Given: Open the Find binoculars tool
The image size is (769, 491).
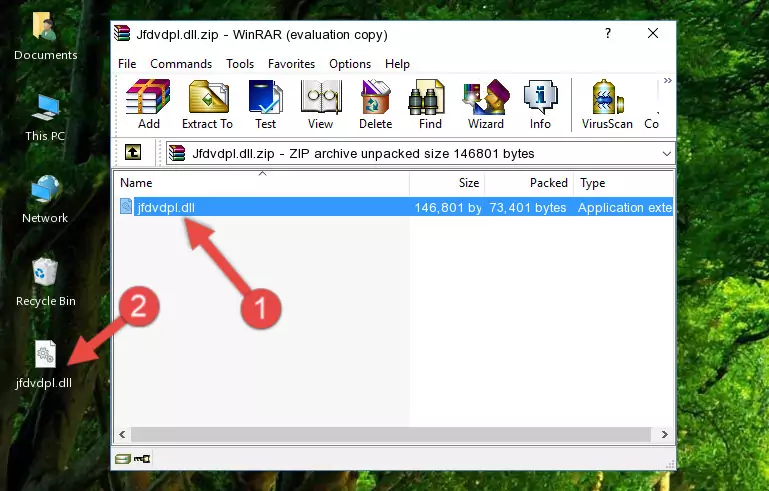Looking at the screenshot, I should click(430, 104).
